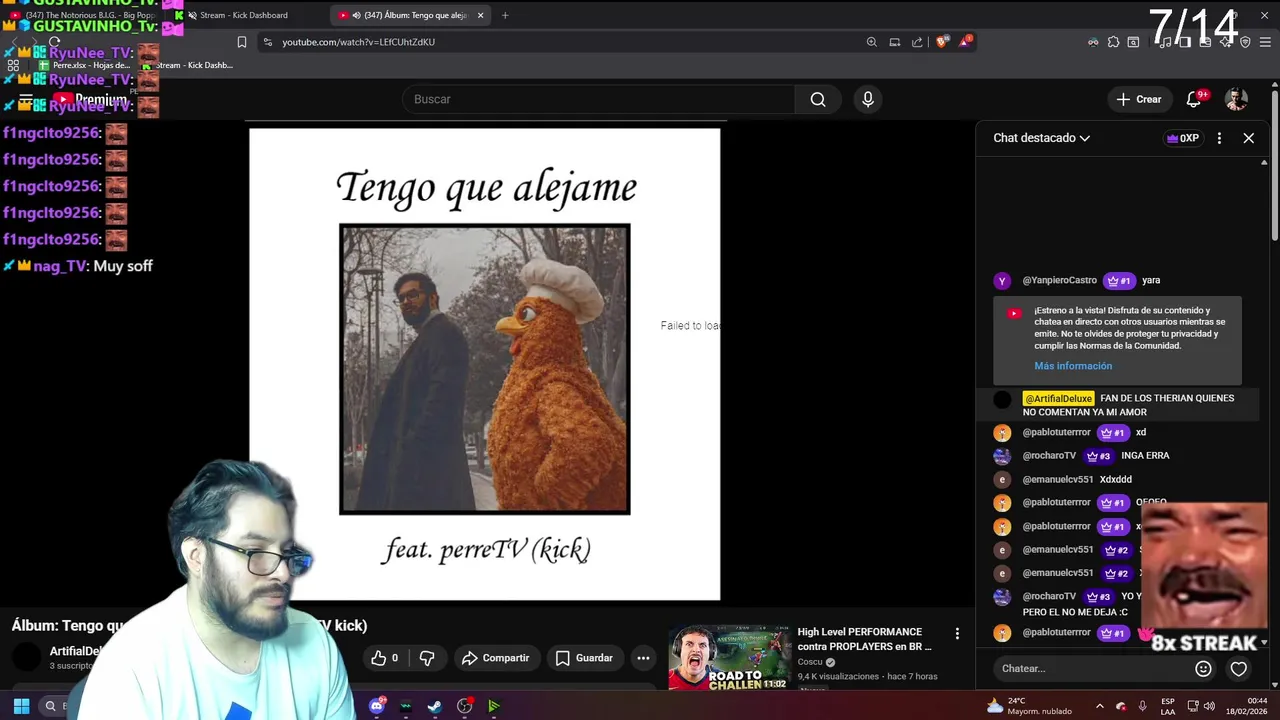Focus the Buscar search field
The width and height of the screenshot is (1280, 720).
pyautogui.click(x=599, y=99)
